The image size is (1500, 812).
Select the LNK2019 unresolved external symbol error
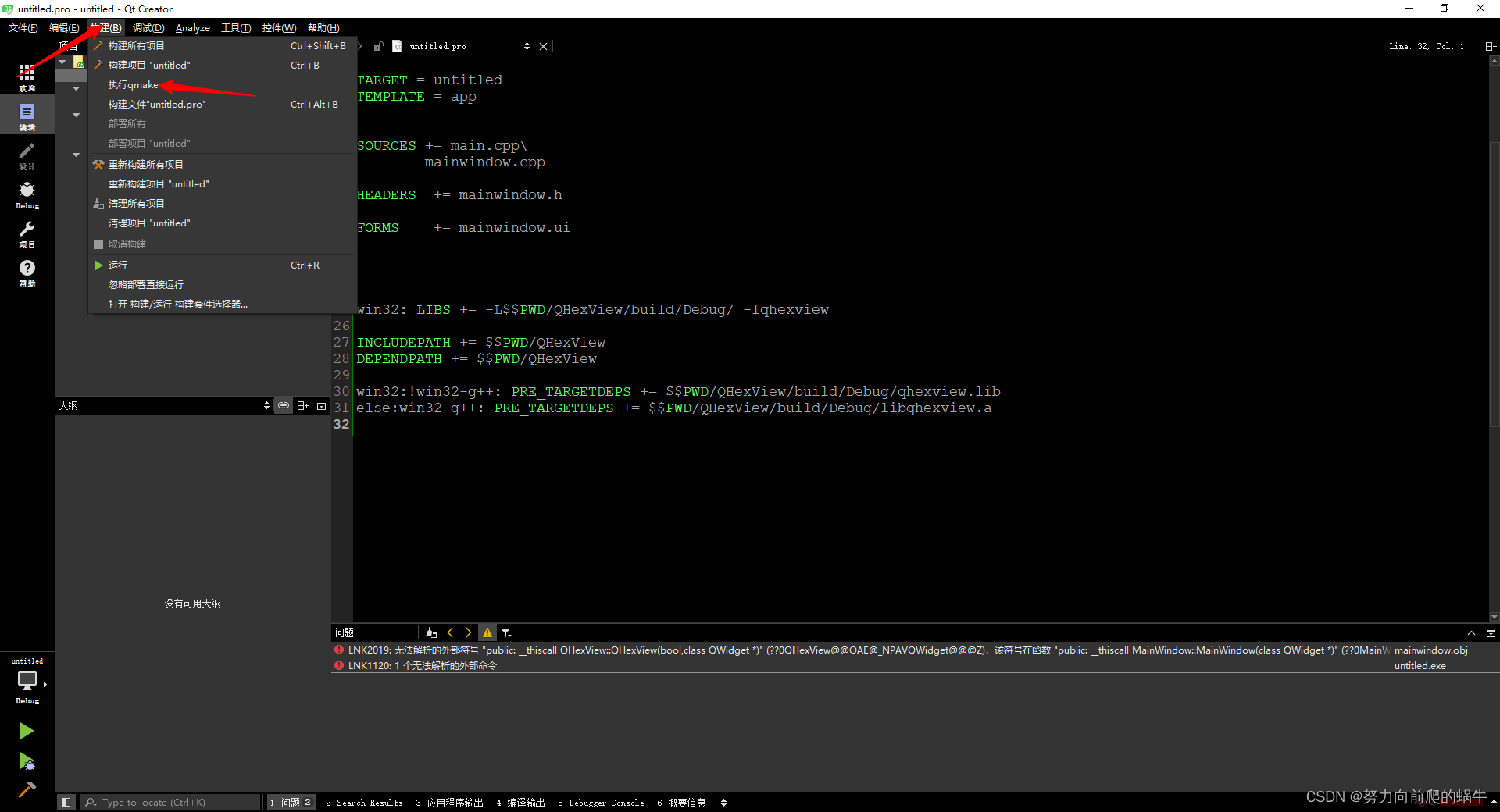915,650
